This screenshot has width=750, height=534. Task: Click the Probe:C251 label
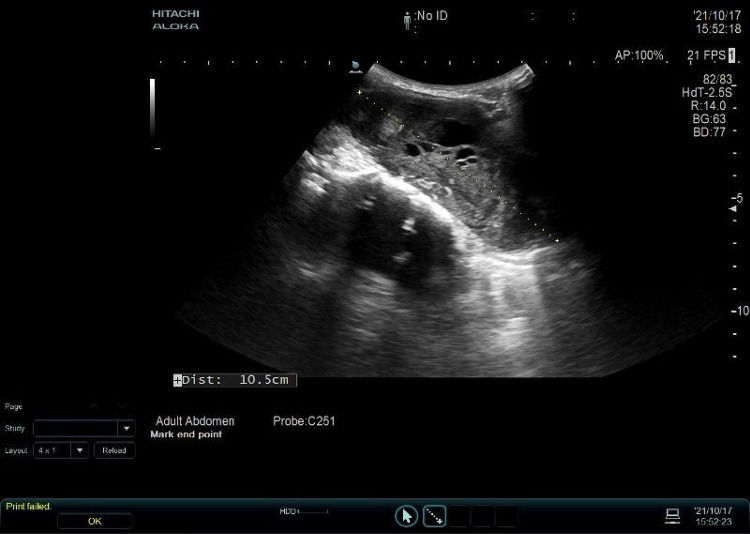click(x=304, y=421)
